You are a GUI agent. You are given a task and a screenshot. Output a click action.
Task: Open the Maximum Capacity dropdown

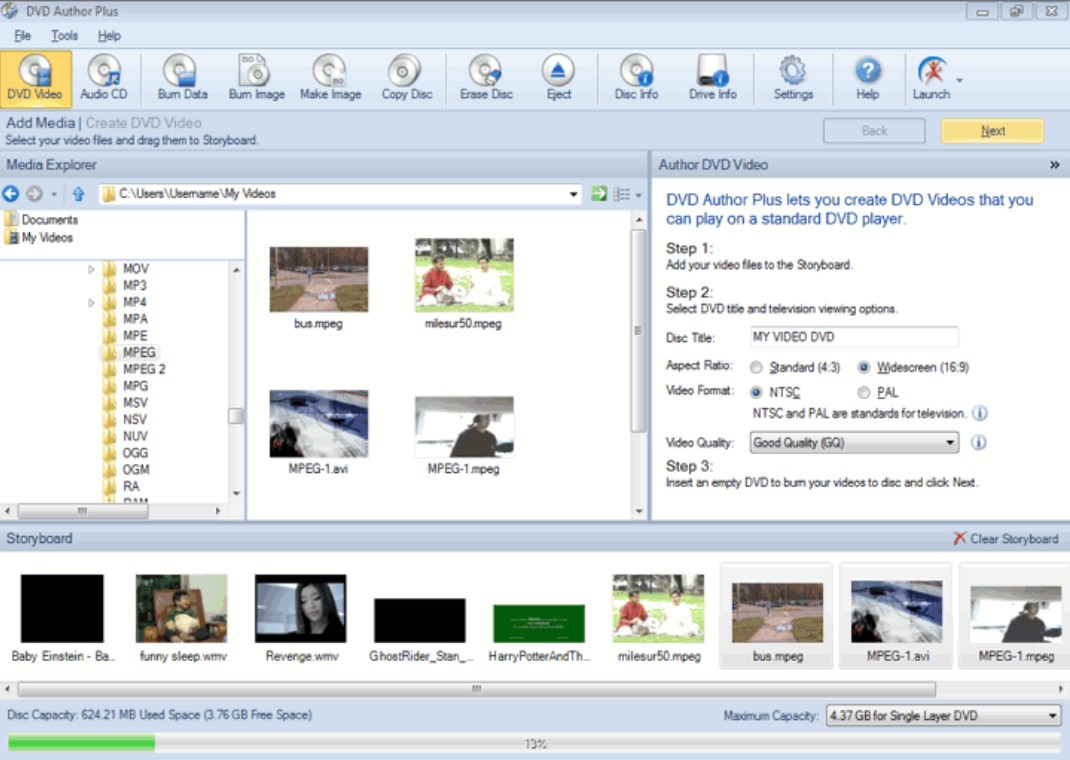pos(1049,715)
